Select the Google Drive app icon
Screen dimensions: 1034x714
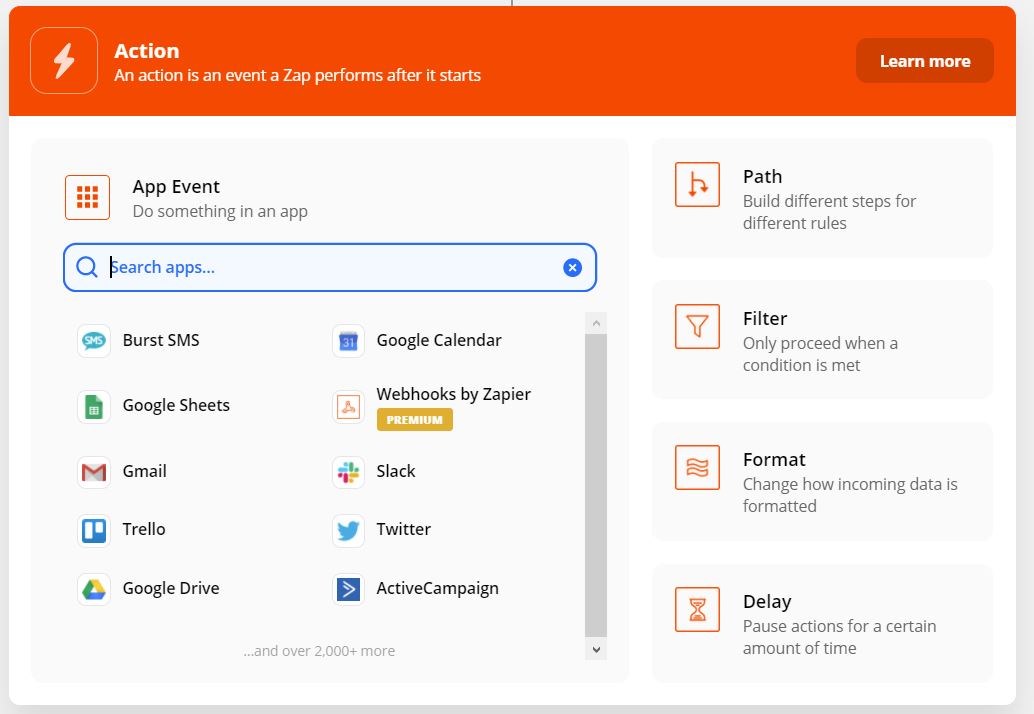94,589
